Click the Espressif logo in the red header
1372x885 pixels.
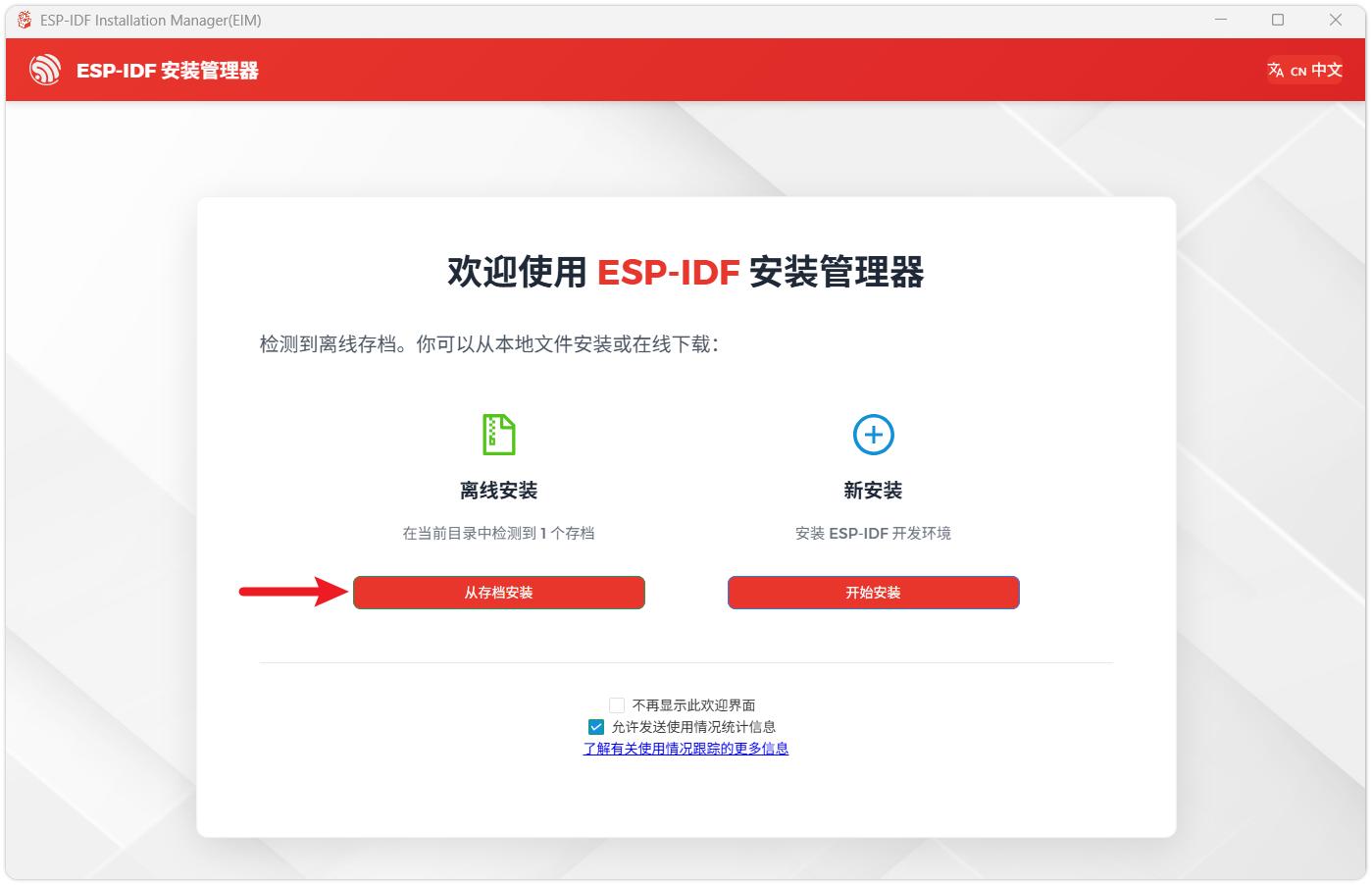point(45,70)
